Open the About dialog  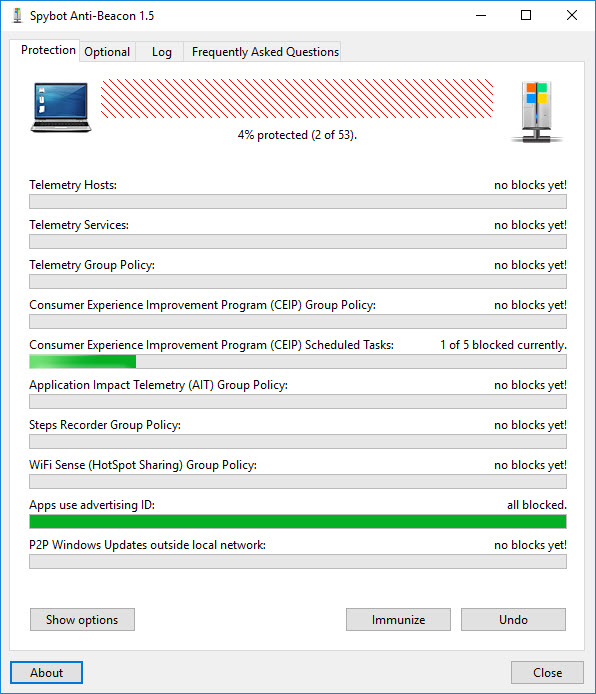click(x=46, y=672)
